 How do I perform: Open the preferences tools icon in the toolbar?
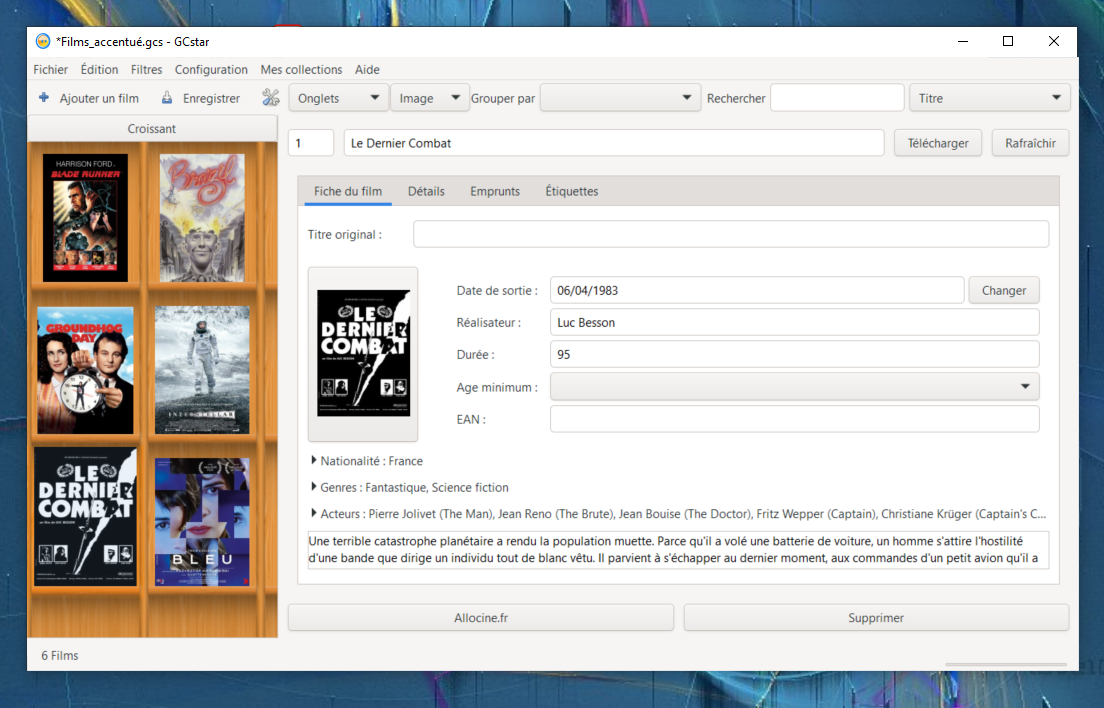(x=271, y=98)
